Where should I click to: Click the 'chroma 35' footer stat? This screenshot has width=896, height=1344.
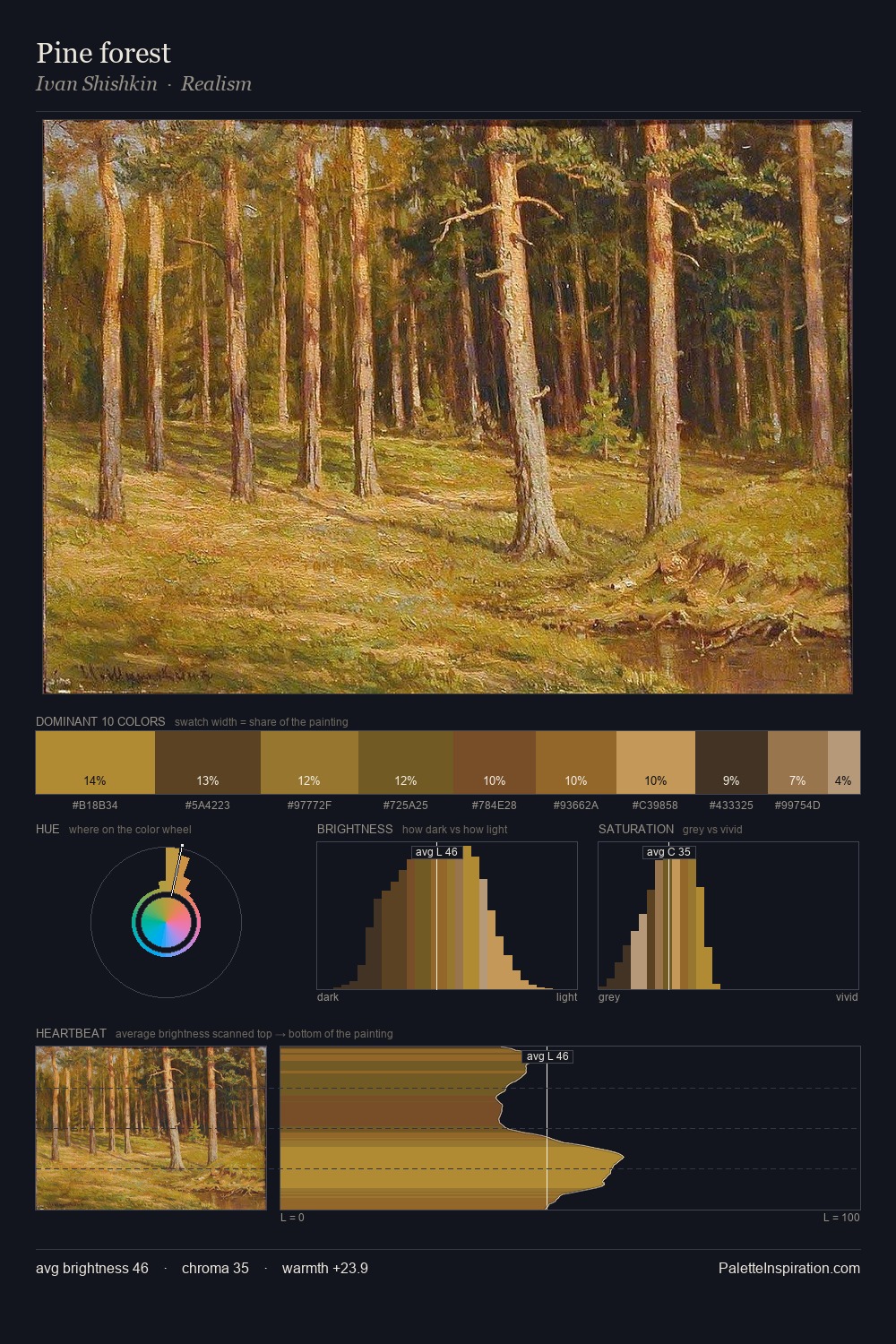tap(215, 1268)
